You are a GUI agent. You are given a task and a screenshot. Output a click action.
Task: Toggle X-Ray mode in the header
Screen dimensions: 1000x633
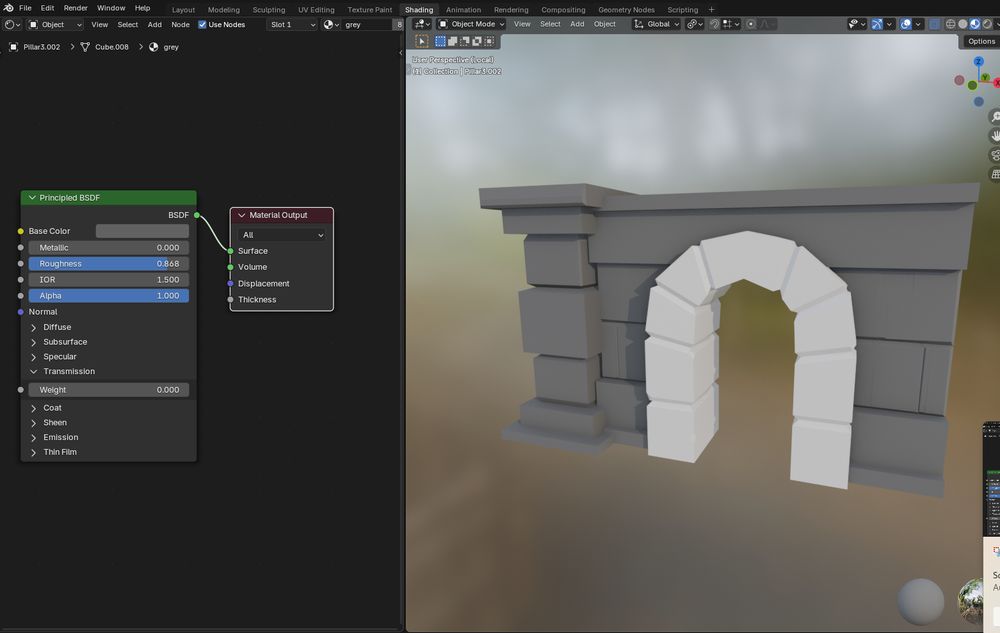pyautogui.click(x=933, y=23)
